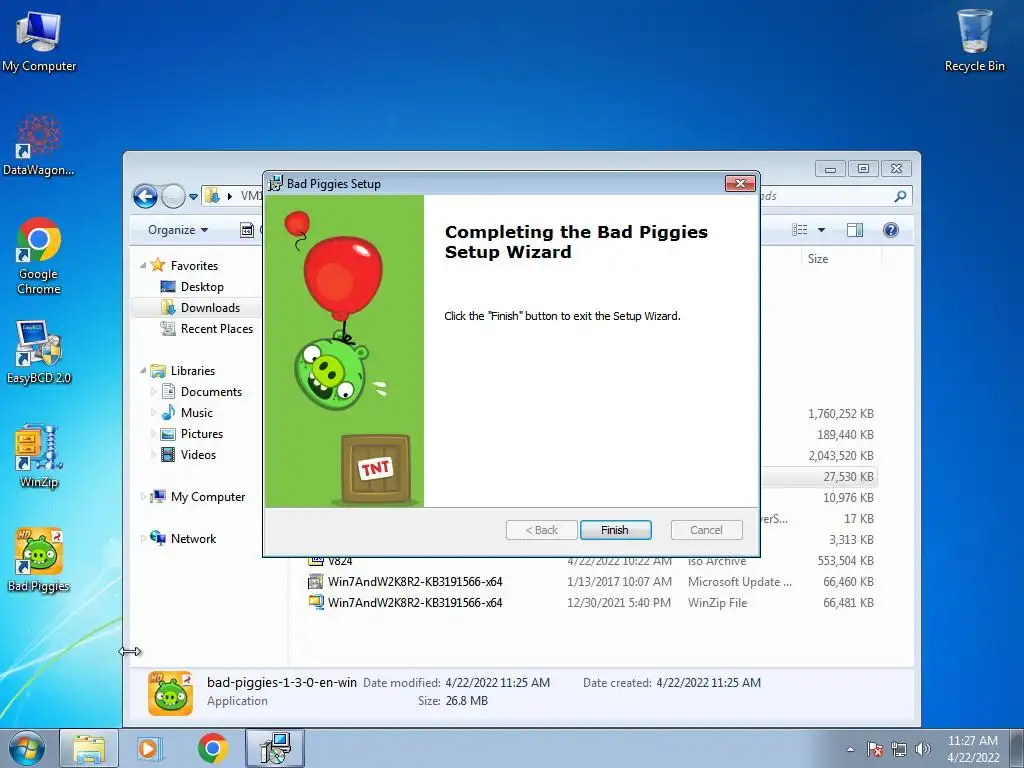Click the 27,530 KB size cell
1024x768 pixels.
tap(848, 477)
